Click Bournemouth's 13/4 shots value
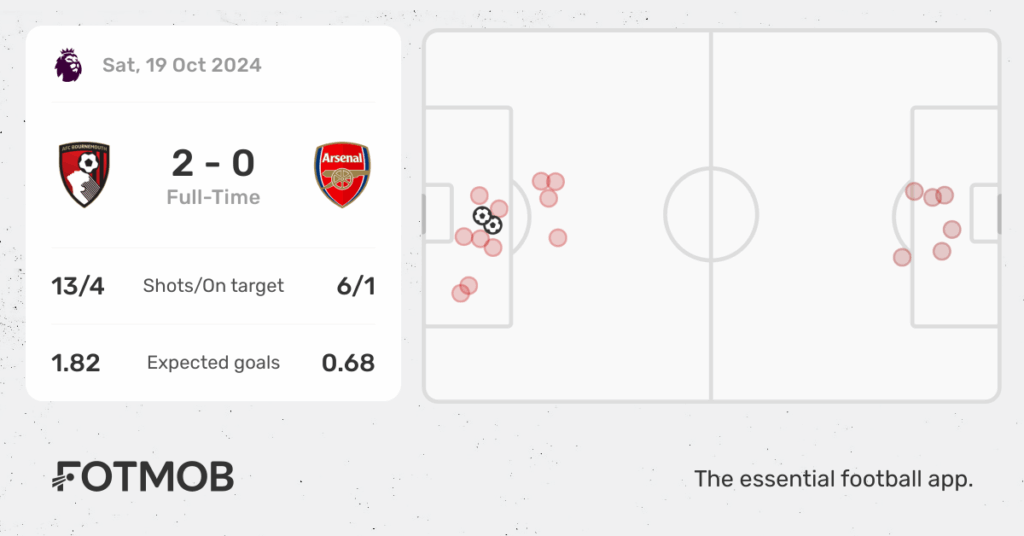This screenshot has height=536, width=1024. (x=78, y=286)
